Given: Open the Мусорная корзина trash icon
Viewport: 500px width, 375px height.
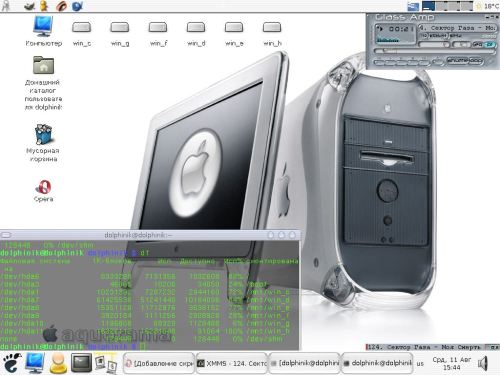Looking at the screenshot, I should pos(43,143).
